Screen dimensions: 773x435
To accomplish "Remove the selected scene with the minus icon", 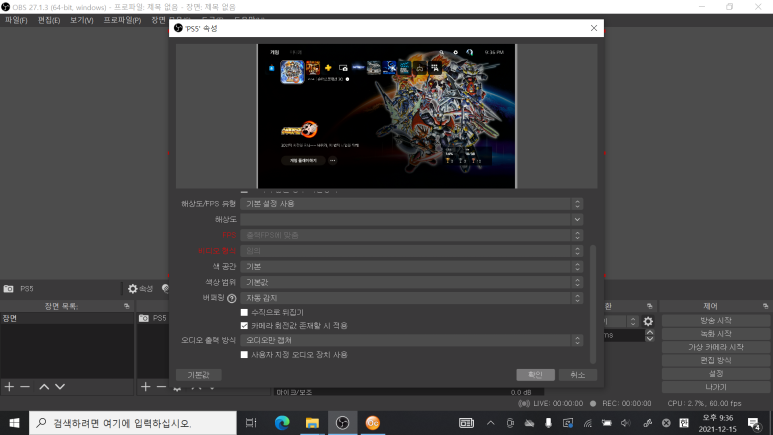I will [25, 387].
